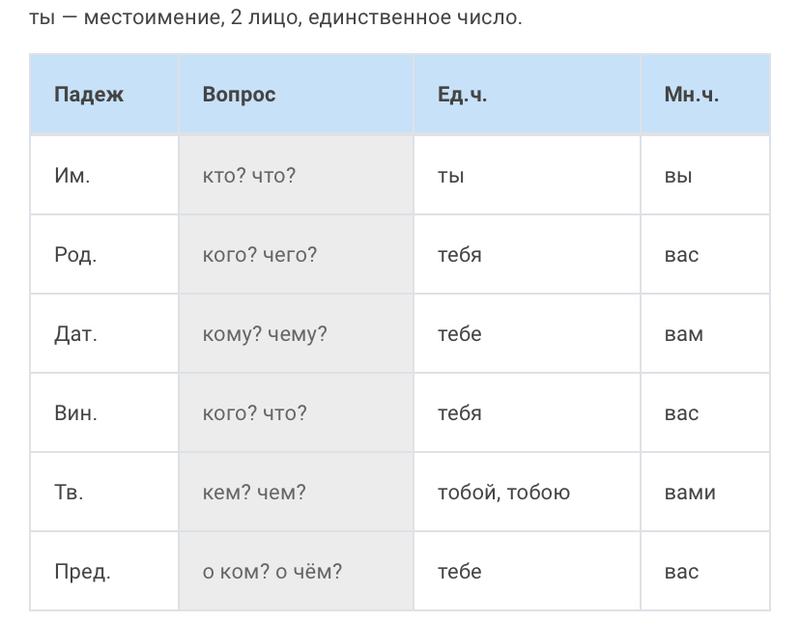Screen dimensions: 800x622
Task: Click the singular form тобой, тобою
Action: pyautogui.click(x=504, y=492)
